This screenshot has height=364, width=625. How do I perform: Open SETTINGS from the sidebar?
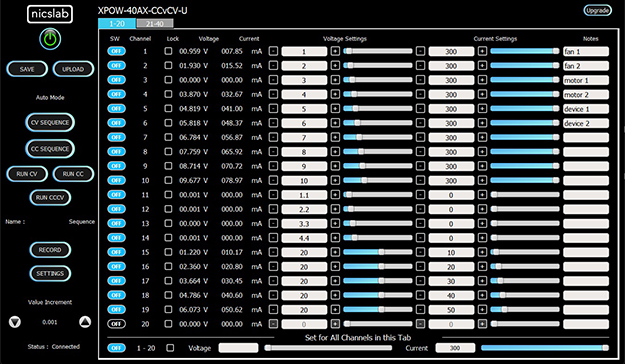[50, 273]
